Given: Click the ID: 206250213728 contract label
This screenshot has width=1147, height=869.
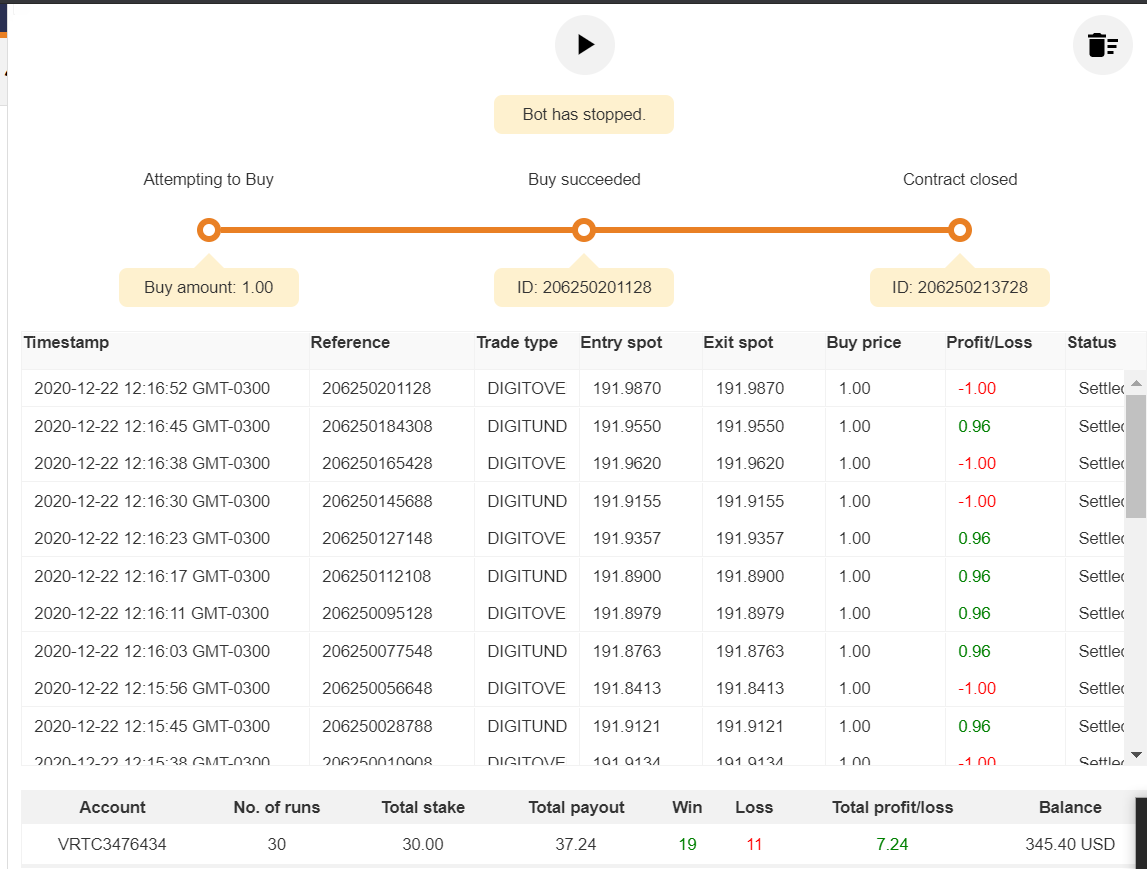Looking at the screenshot, I should tap(960, 287).
